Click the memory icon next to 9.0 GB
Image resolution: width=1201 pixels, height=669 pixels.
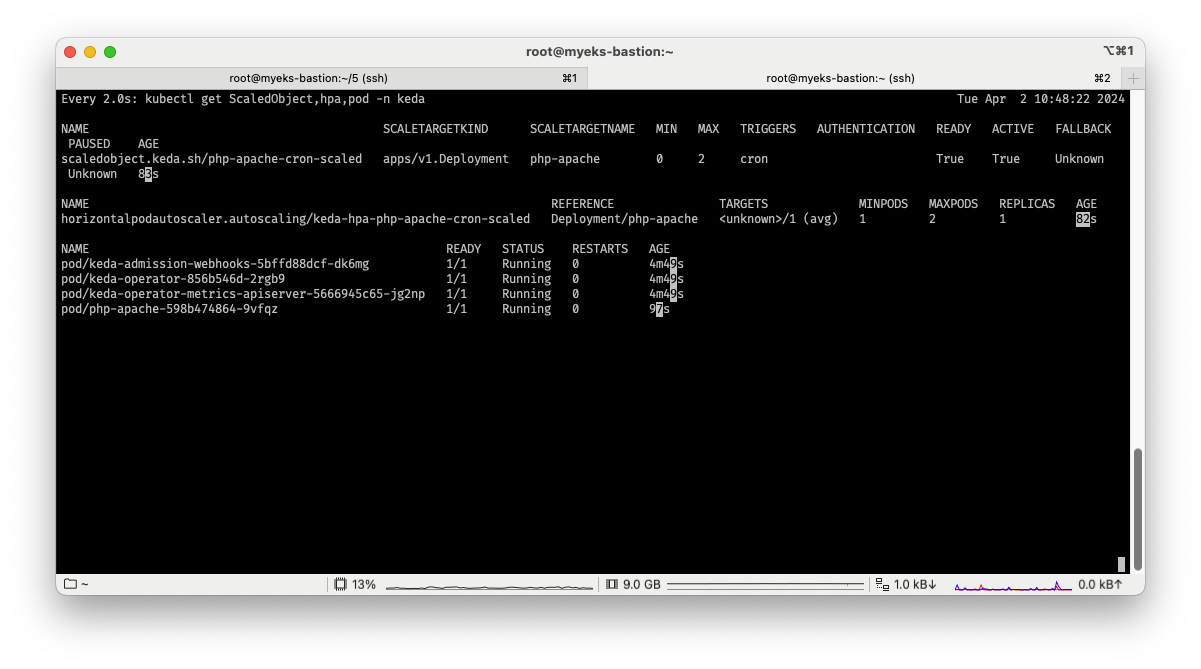pos(612,584)
